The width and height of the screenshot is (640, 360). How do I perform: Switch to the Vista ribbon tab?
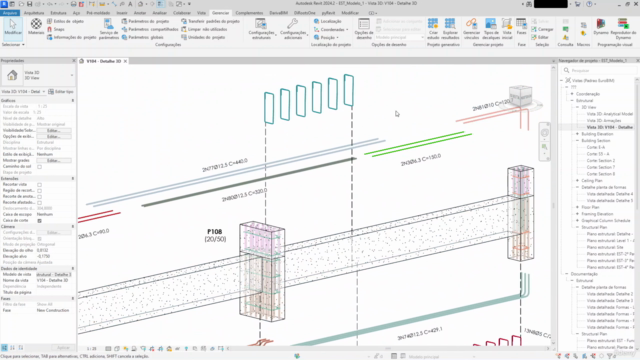[x=201, y=13]
